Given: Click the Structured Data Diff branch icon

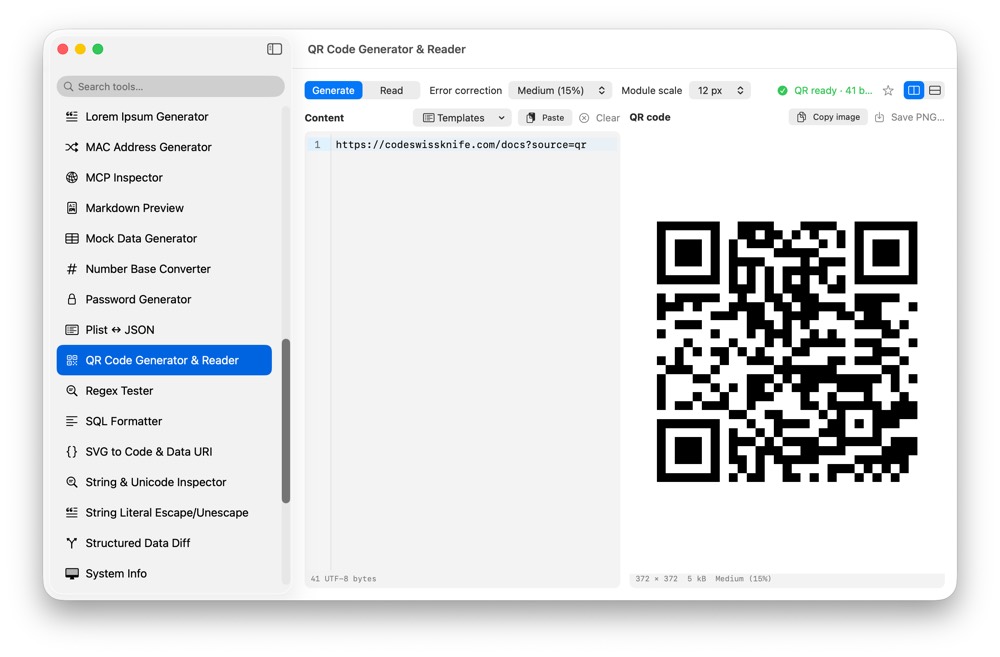Looking at the screenshot, I should 72,543.
